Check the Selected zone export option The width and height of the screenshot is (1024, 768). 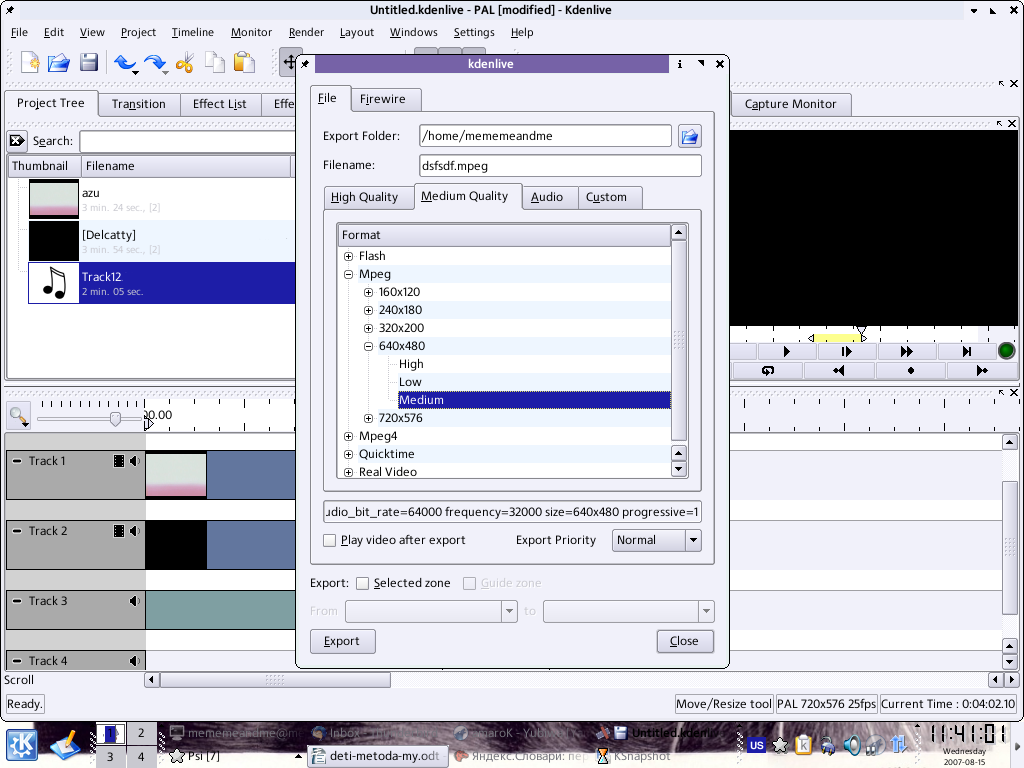[363, 583]
